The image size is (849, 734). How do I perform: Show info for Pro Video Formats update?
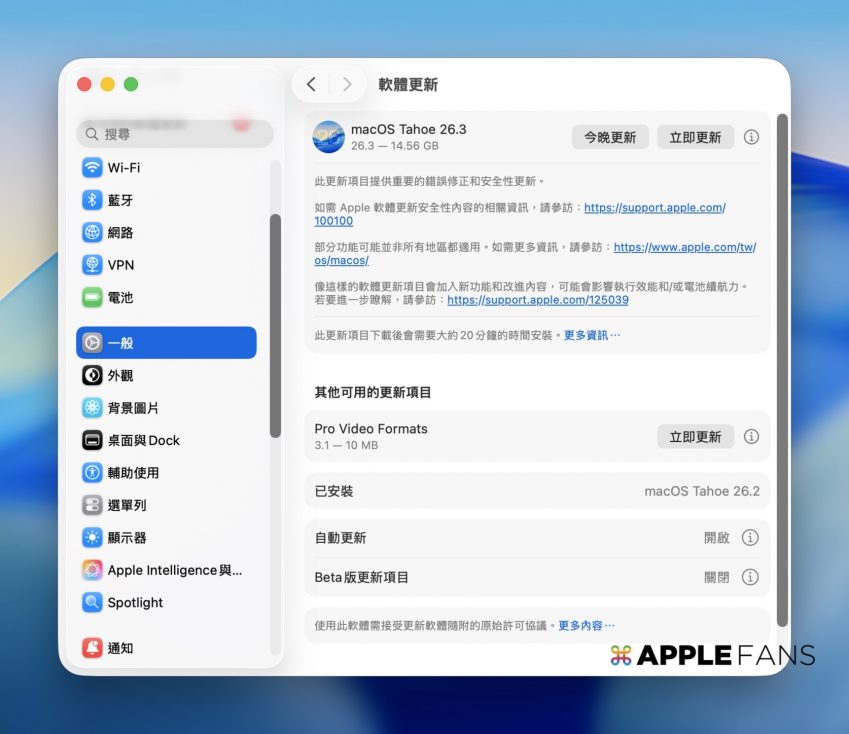click(x=751, y=437)
